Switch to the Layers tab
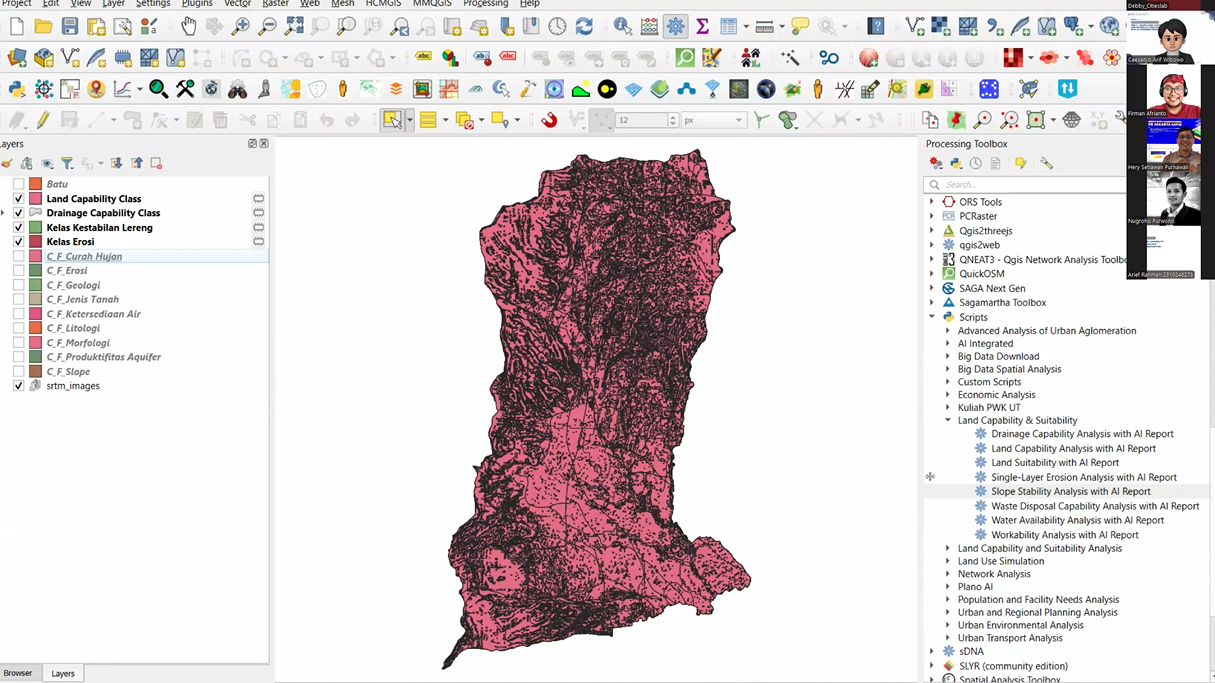The height and width of the screenshot is (683, 1215). tap(63, 673)
